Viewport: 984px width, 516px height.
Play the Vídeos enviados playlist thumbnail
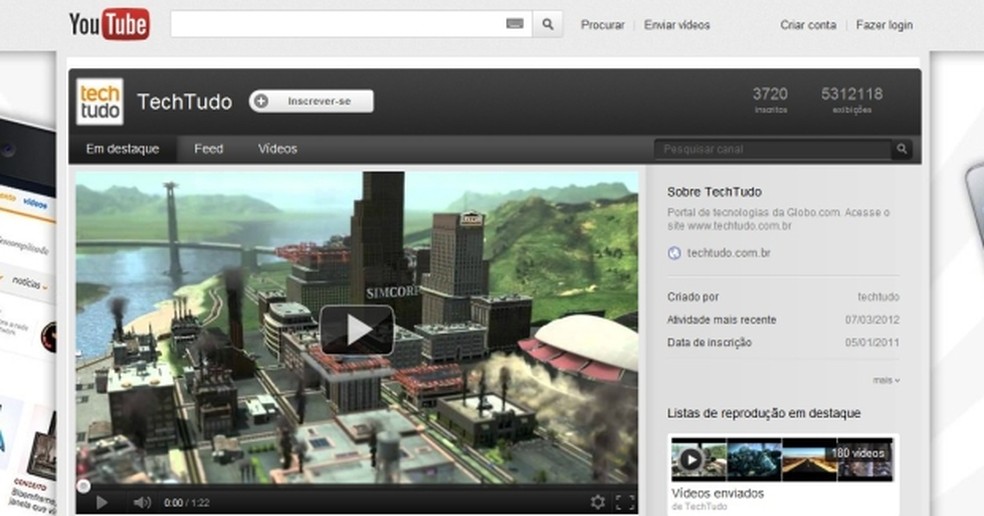coord(782,460)
